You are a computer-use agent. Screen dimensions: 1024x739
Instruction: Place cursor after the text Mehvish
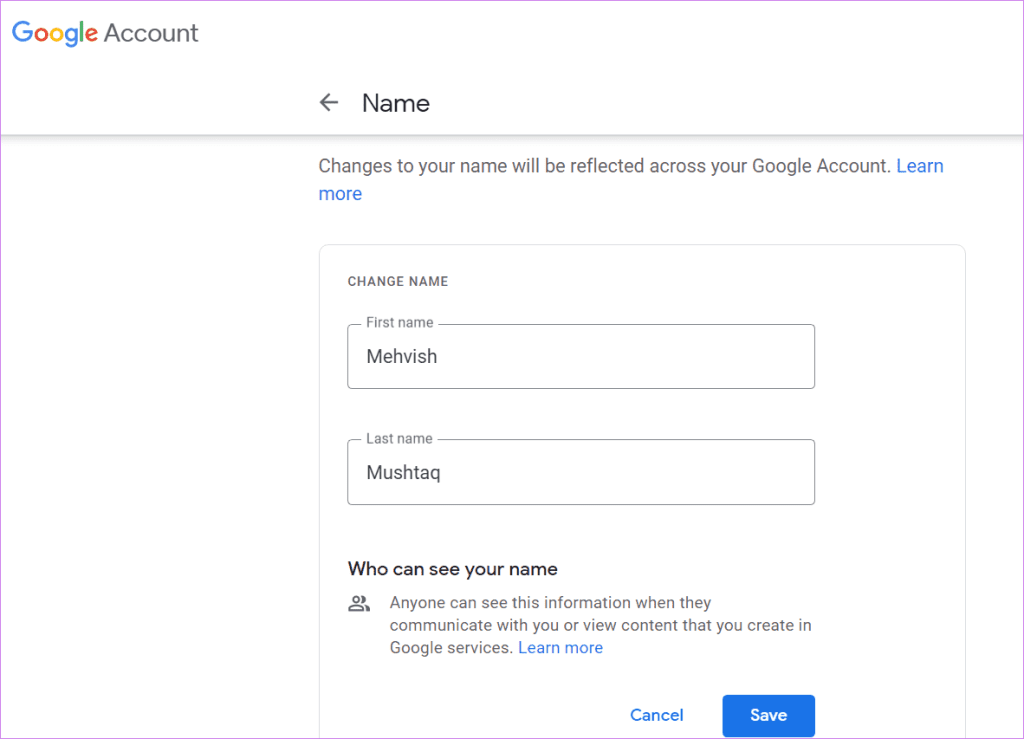(x=440, y=356)
